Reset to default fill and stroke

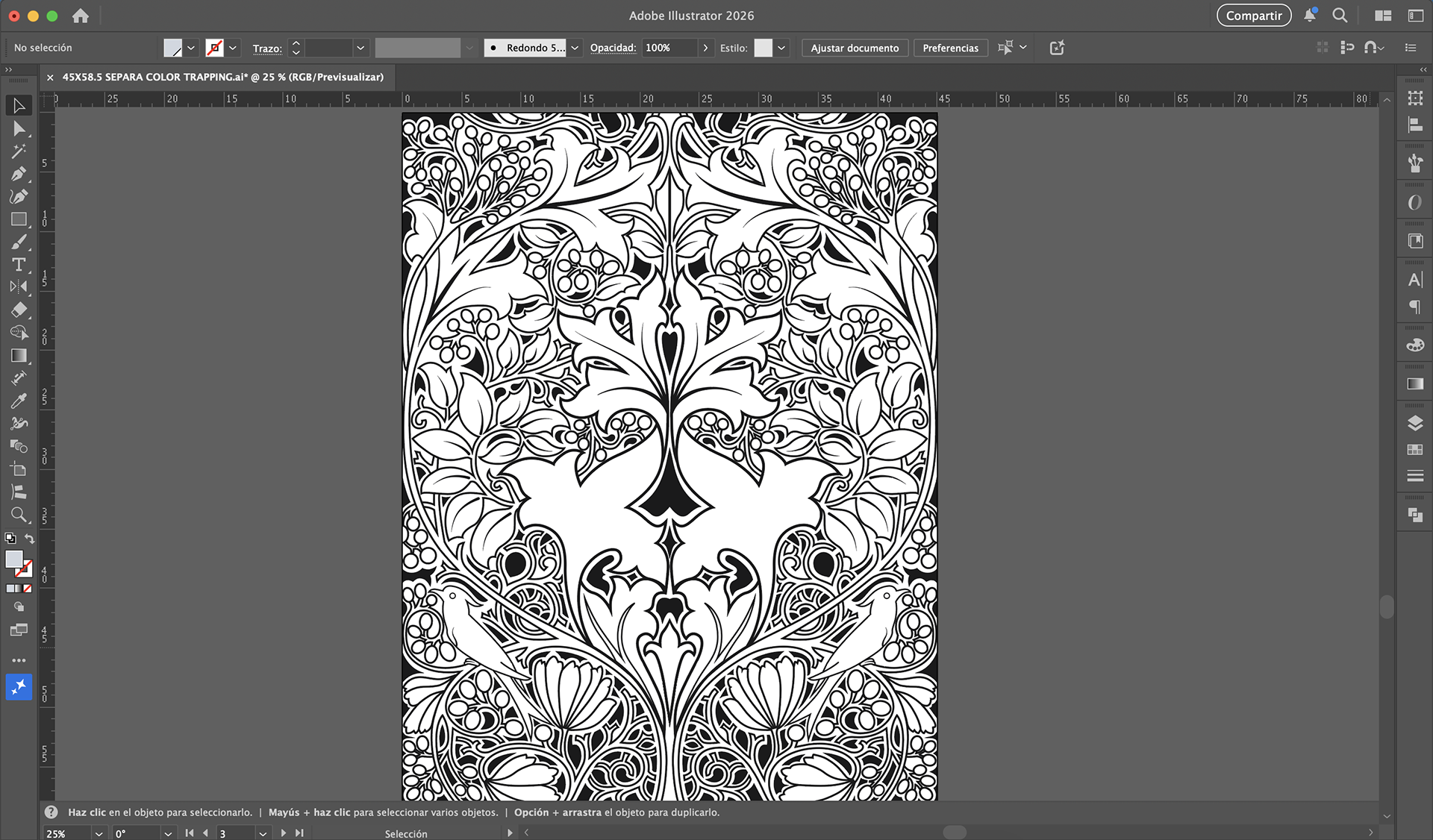(10, 539)
